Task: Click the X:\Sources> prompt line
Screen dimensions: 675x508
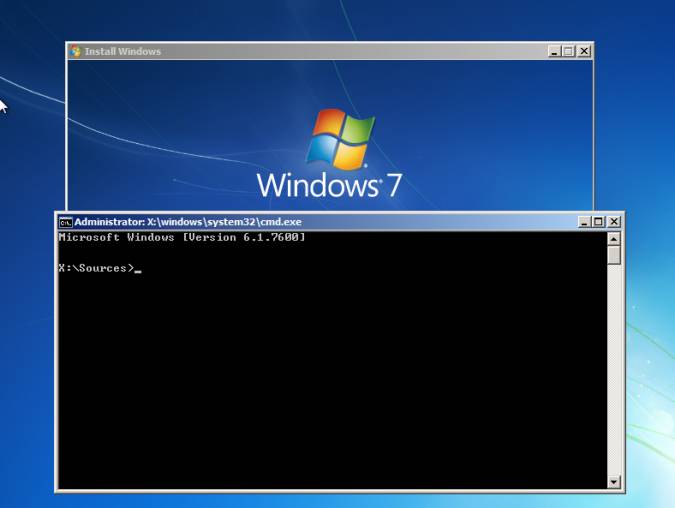Action: tap(96, 268)
